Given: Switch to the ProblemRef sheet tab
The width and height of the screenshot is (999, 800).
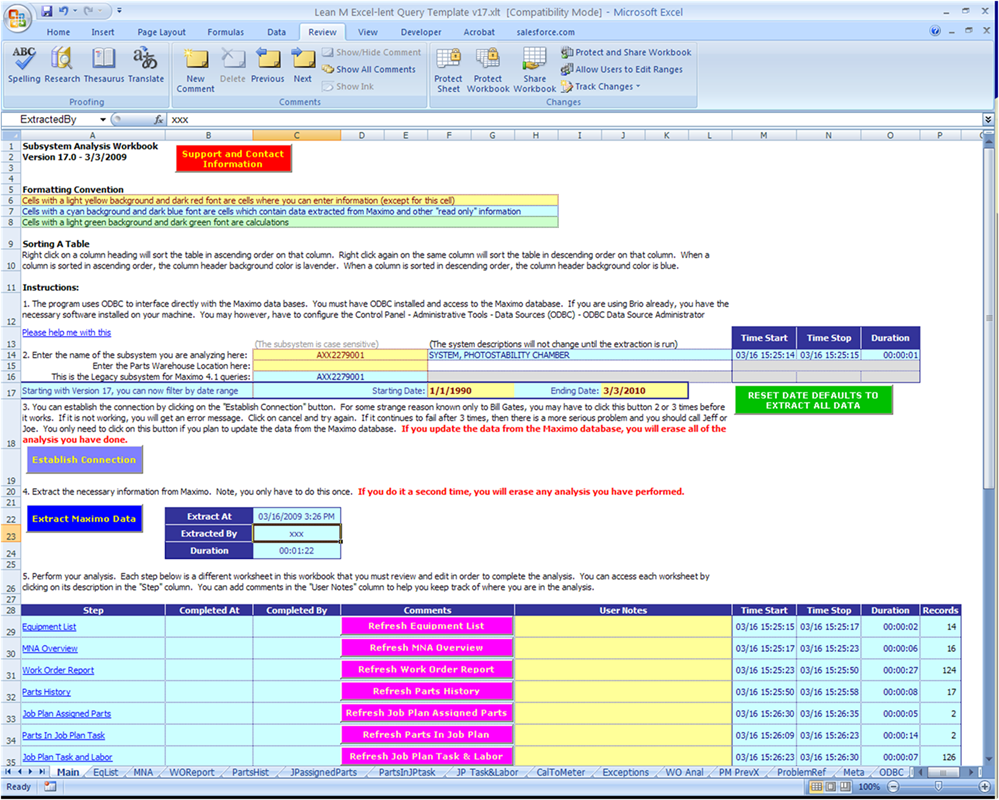Looking at the screenshot, I should [x=801, y=772].
